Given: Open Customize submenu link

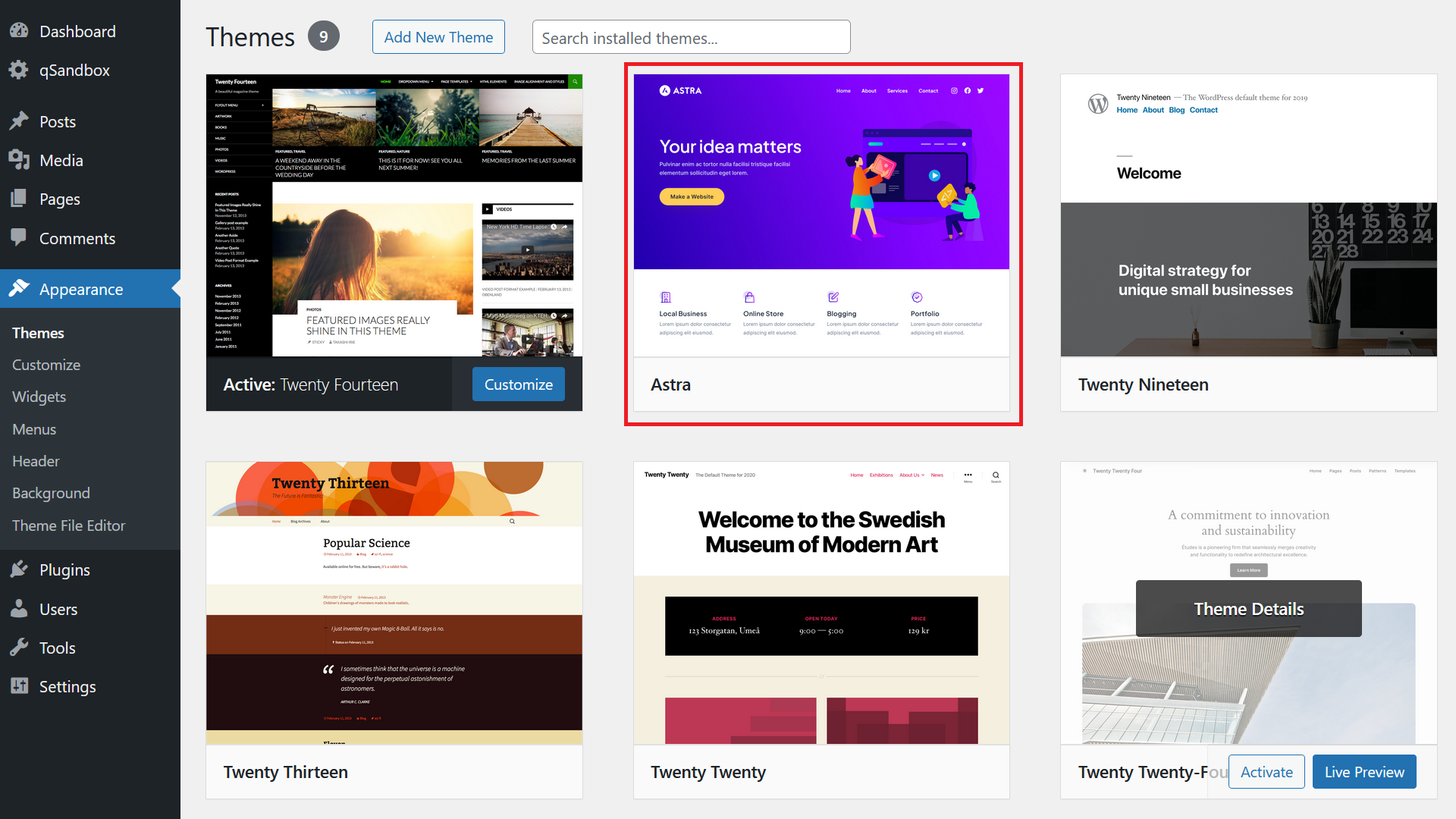Looking at the screenshot, I should (x=46, y=365).
